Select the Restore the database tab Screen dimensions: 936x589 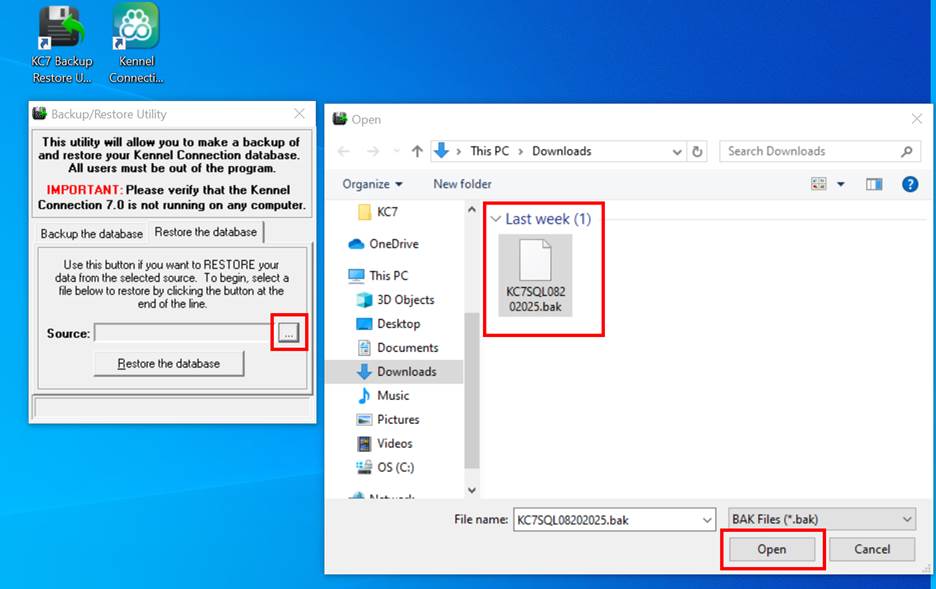tap(205, 232)
